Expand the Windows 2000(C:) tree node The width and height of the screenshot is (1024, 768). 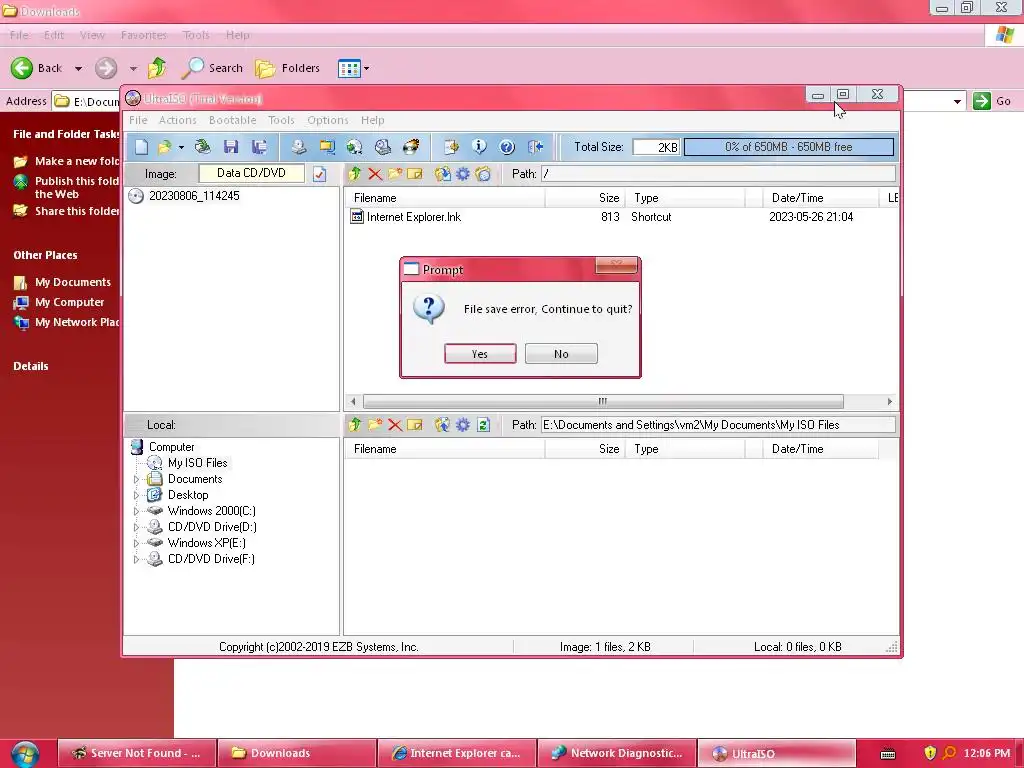click(x=136, y=511)
